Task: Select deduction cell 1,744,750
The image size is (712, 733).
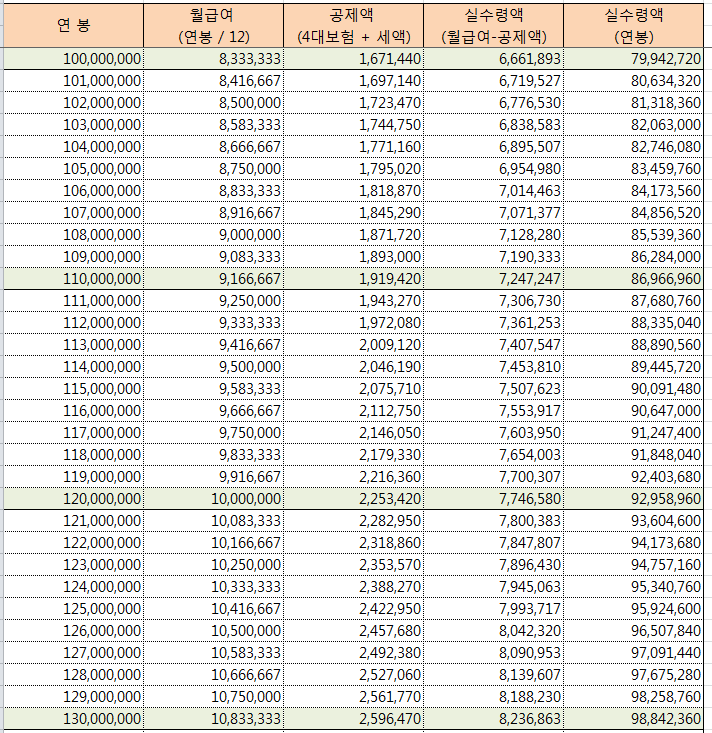Action: point(353,125)
